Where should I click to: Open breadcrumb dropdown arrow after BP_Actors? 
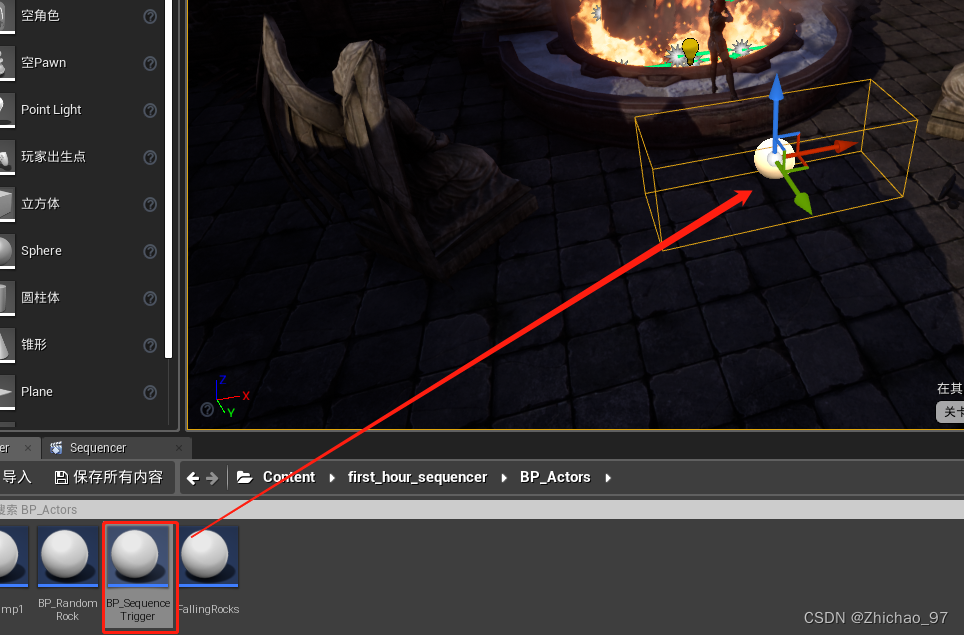click(608, 477)
